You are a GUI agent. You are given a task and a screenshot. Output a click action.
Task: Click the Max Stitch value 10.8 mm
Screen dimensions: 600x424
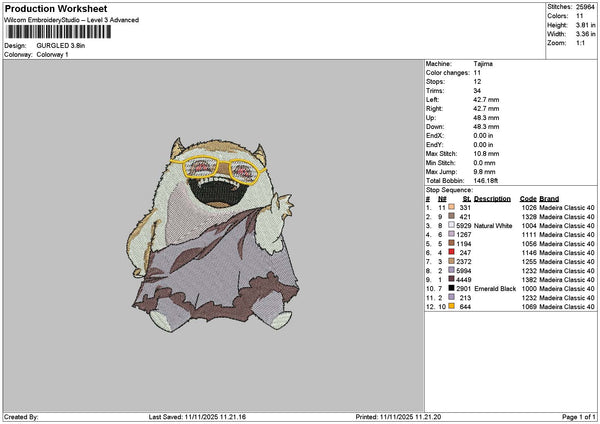coord(486,153)
